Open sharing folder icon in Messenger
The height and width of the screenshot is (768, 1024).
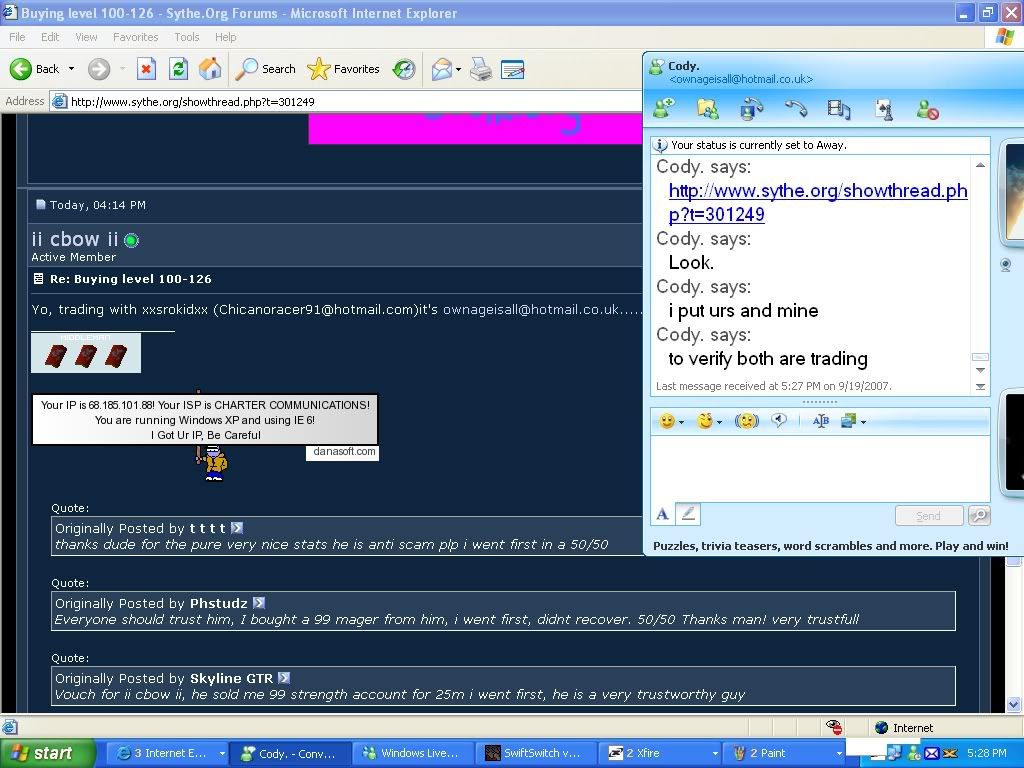pyautogui.click(x=707, y=108)
